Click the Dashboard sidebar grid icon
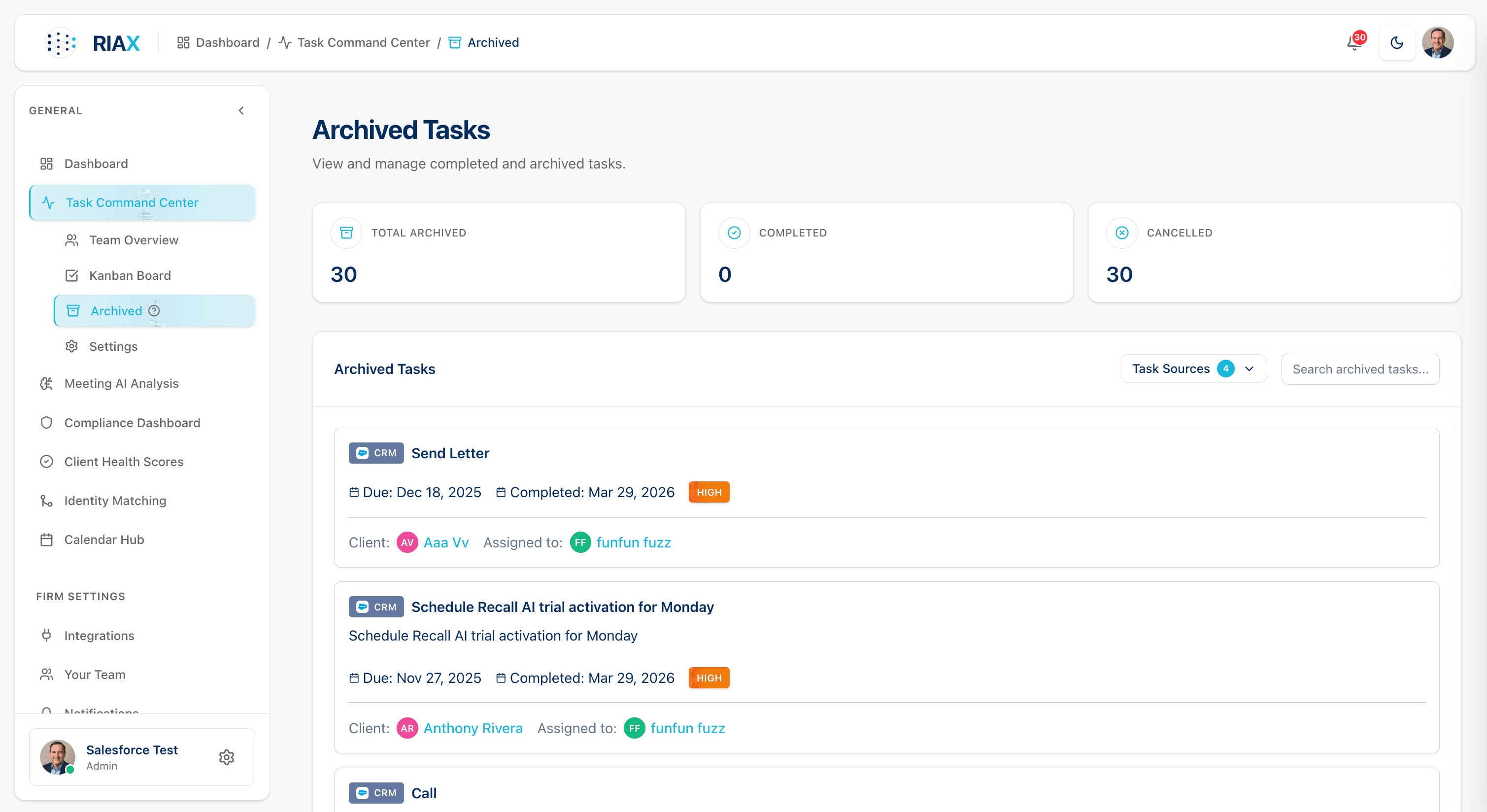1487x812 pixels. tap(47, 164)
